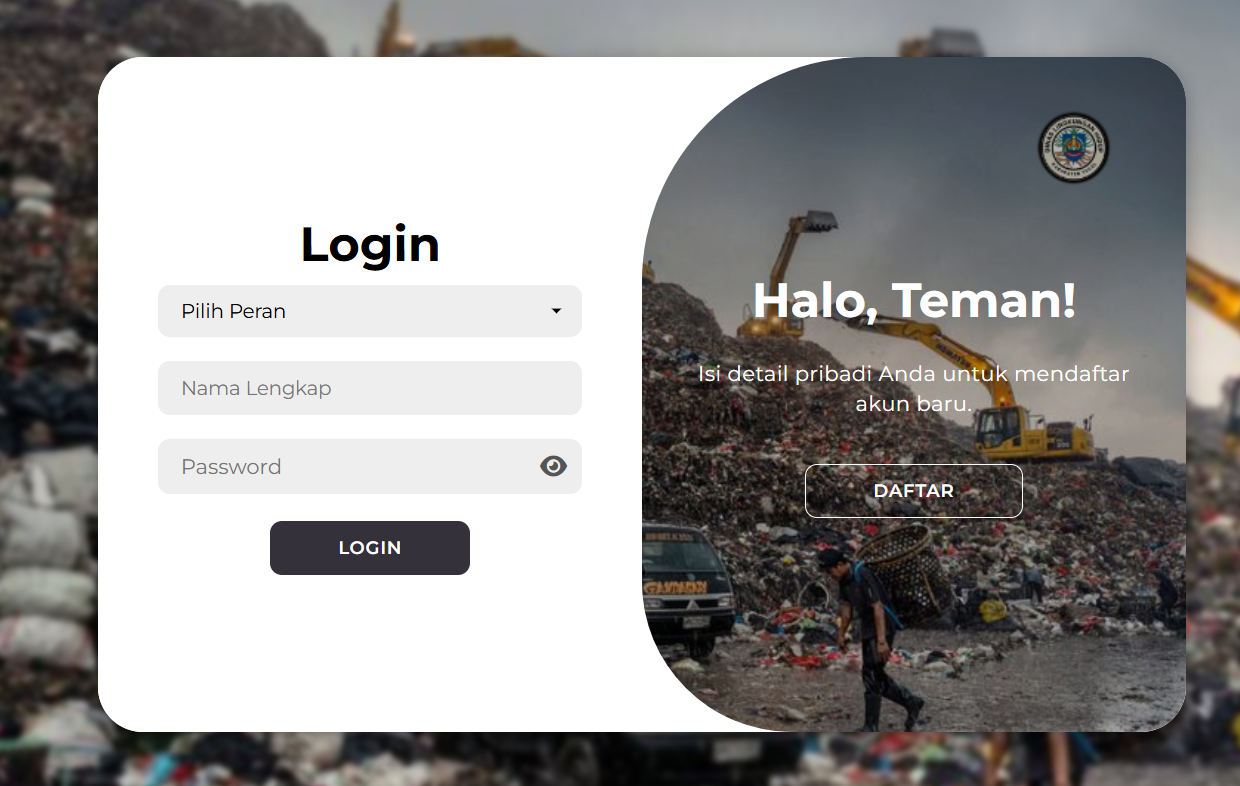Click empty white space below the LOGIN button
This screenshot has width=1240, height=786.
(370, 650)
